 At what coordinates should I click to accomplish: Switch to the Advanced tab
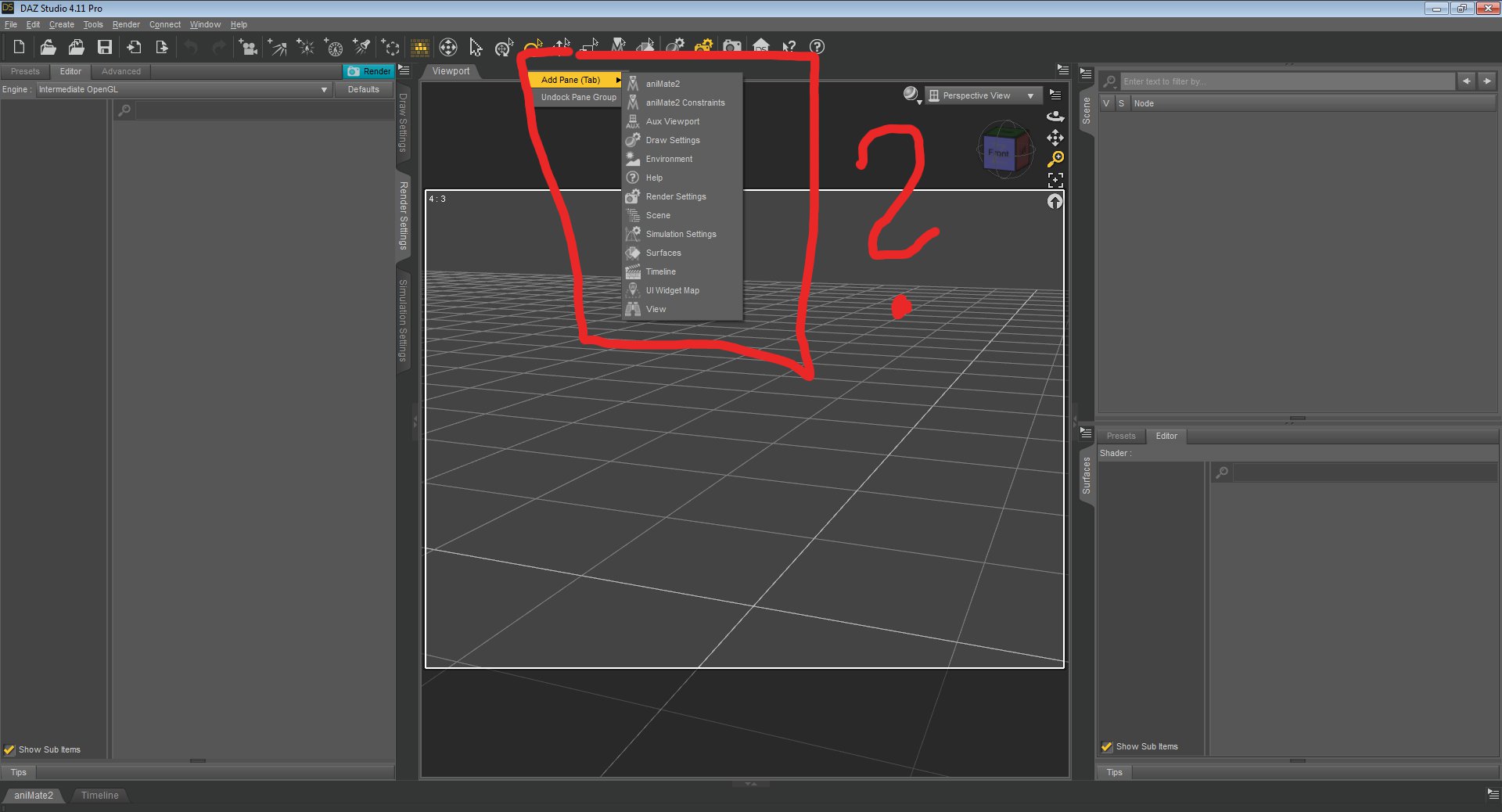tap(121, 71)
